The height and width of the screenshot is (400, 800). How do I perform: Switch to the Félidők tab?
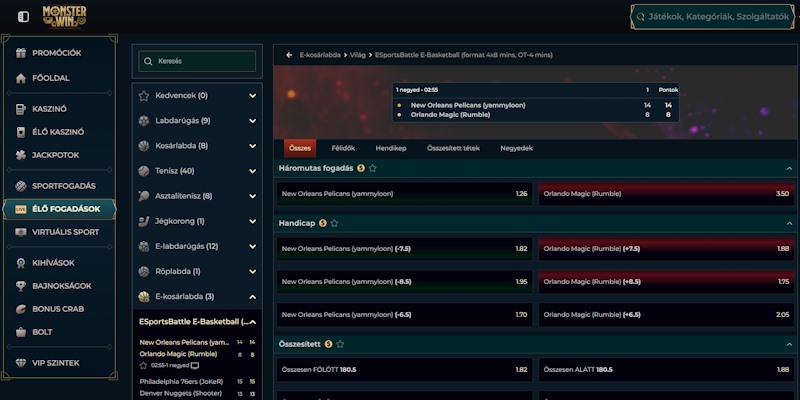pyautogui.click(x=343, y=148)
